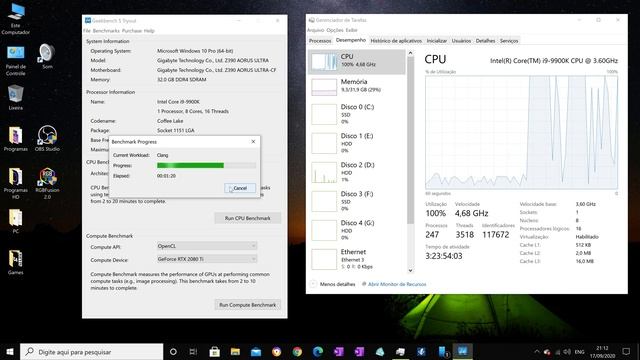This screenshot has width=640, height=360.
Task: Open Microsoft Edge from the taskbar
Action: [318, 351]
